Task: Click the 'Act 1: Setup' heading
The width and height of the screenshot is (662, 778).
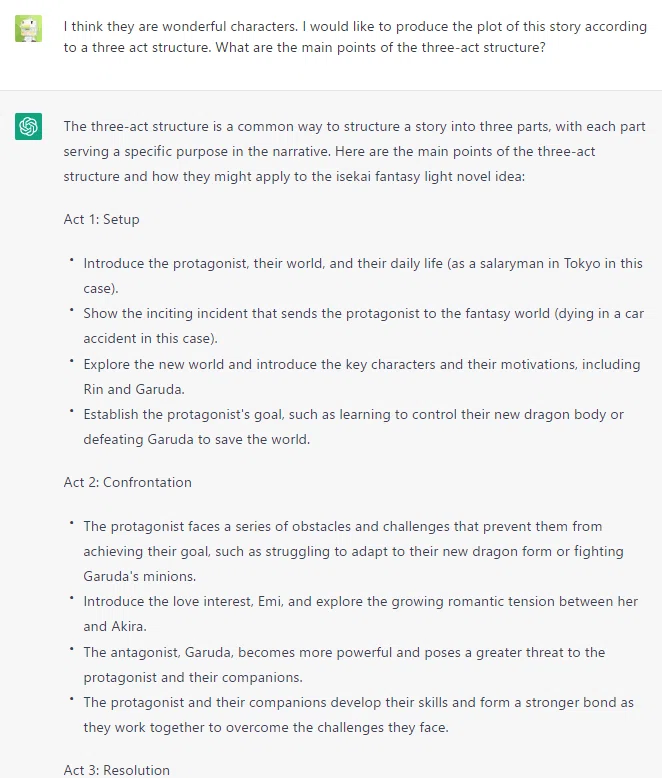Action: (101, 219)
